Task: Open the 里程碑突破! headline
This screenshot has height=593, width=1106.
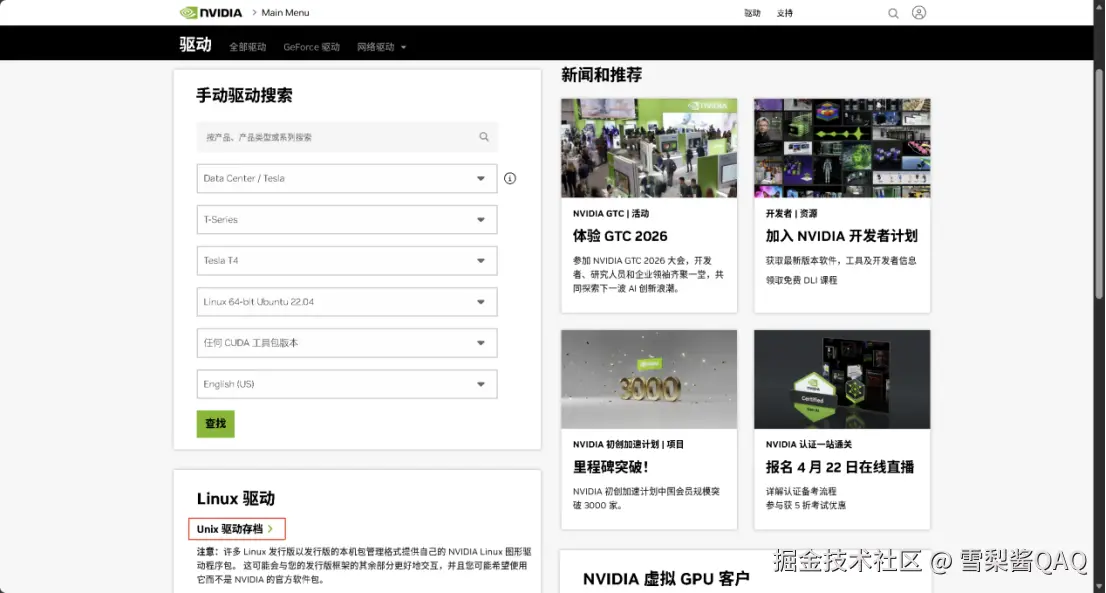Action: (x=611, y=467)
